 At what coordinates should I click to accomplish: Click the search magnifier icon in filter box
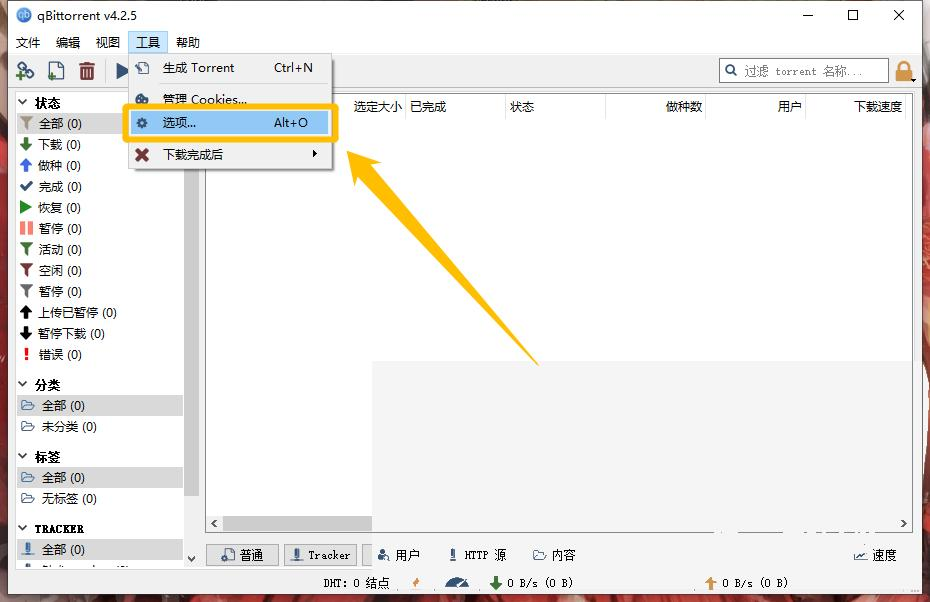pyautogui.click(x=731, y=71)
